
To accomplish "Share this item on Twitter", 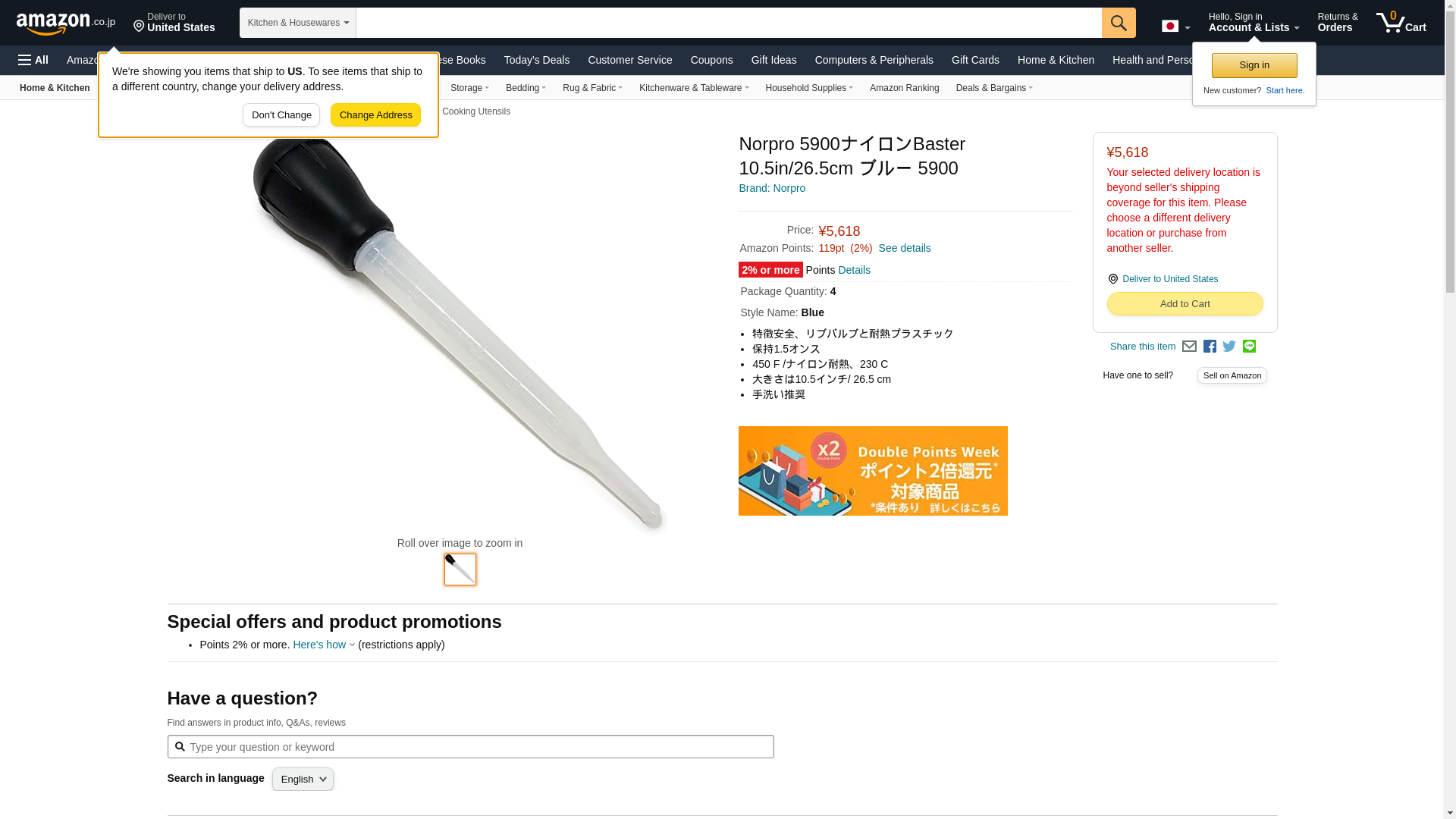I will pos(1229,347).
